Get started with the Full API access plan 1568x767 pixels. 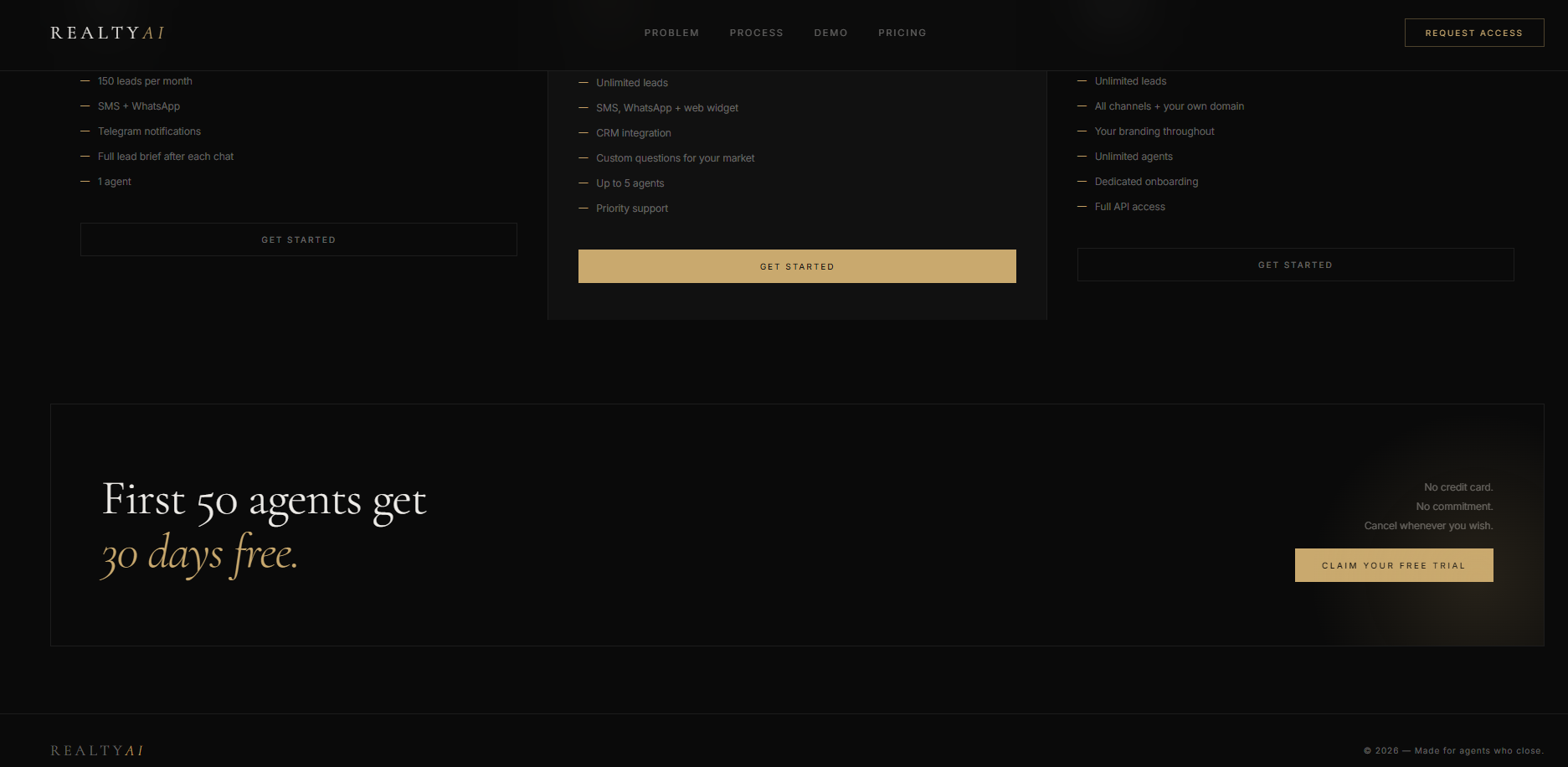pos(1295,265)
